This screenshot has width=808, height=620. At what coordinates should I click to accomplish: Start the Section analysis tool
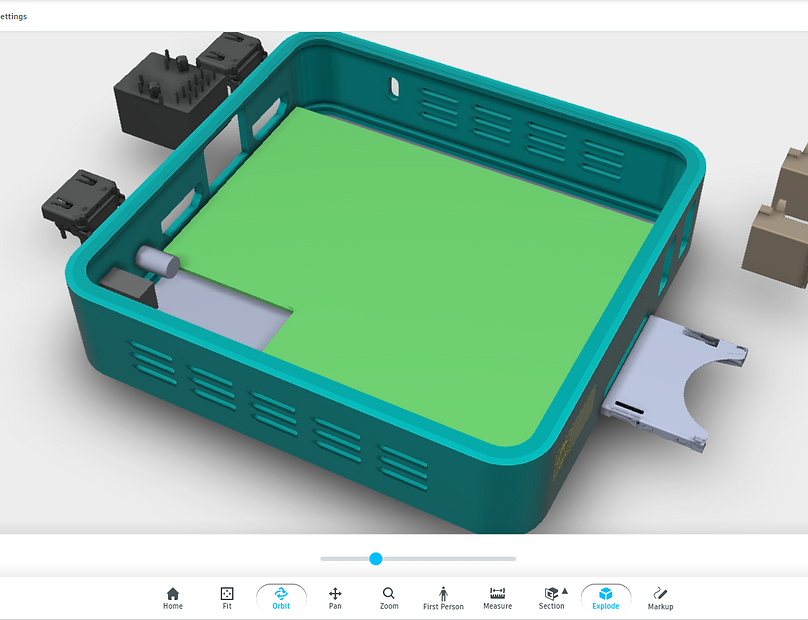pos(551,598)
